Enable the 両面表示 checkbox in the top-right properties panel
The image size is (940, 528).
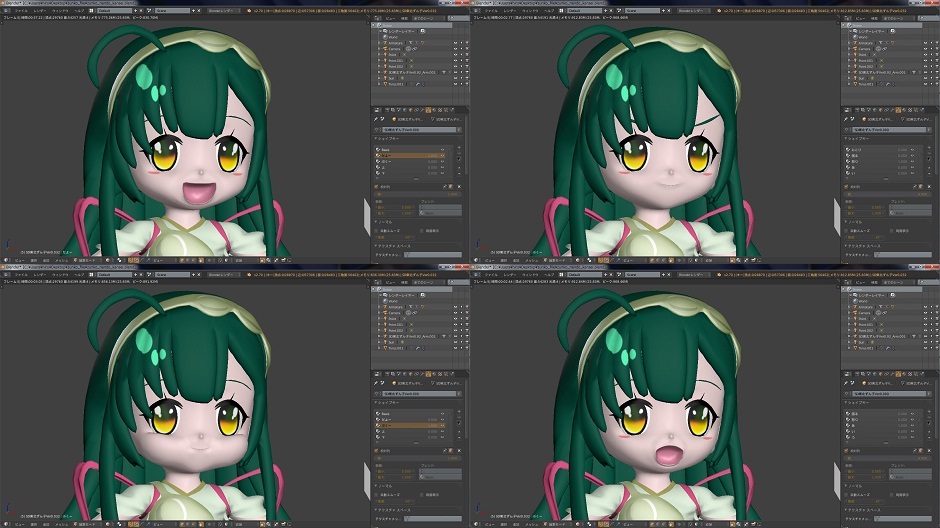coord(891,231)
